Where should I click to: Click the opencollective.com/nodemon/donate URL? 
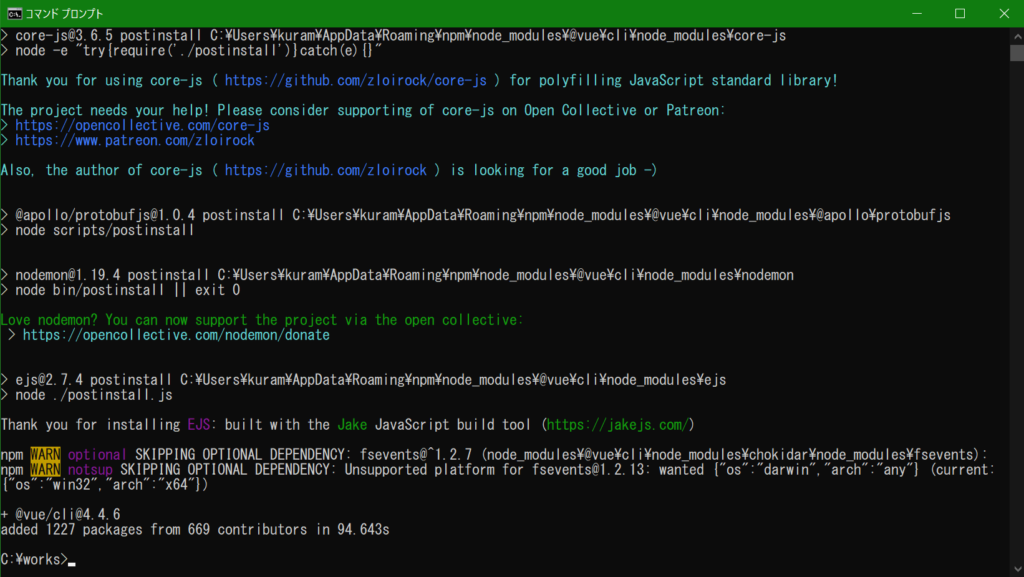pos(176,335)
